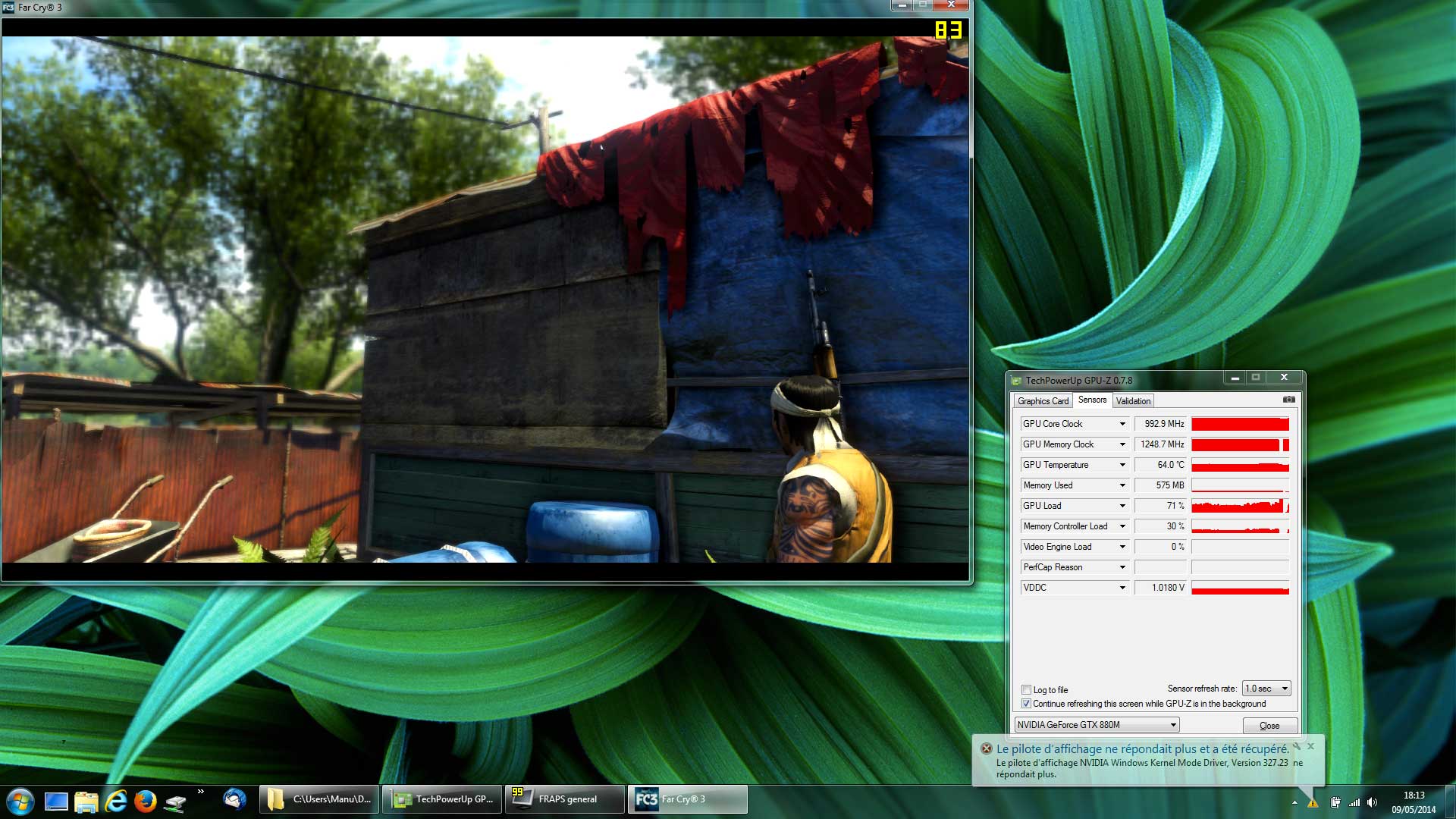Open Windows Explorer from the taskbar
1456x819 pixels.
86,801
